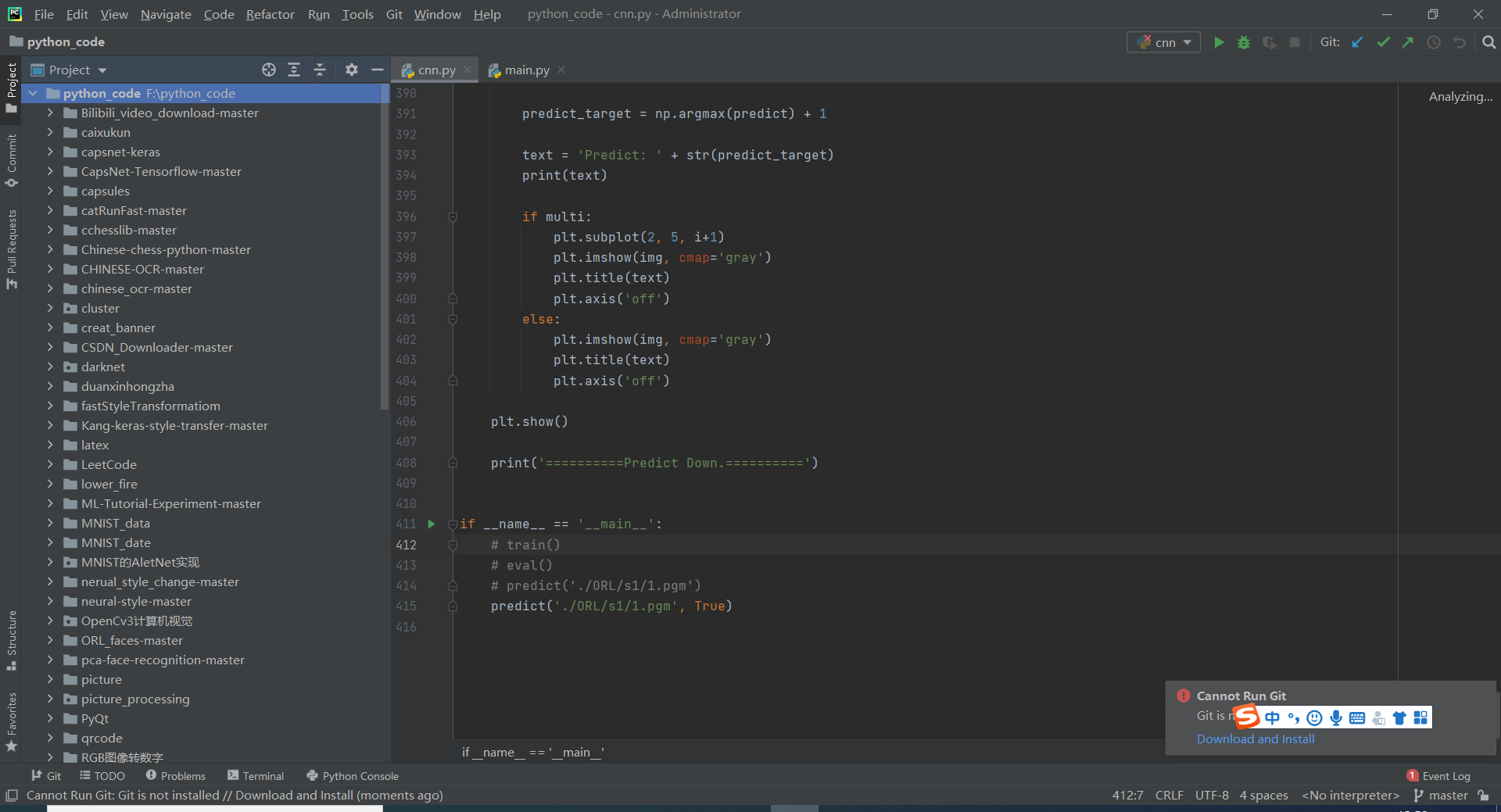Image resolution: width=1501 pixels, height=812 pixels.
Task: Select the cluster folder
Action: pos(100,308)
